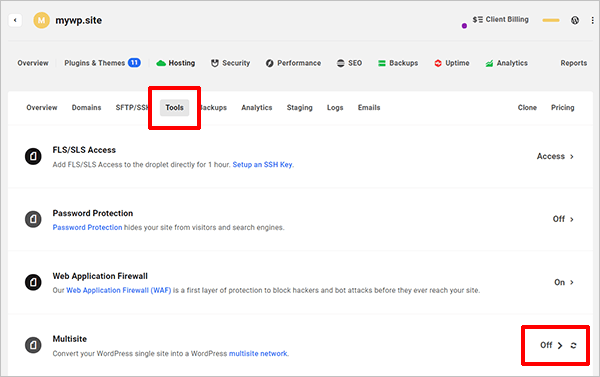Screen dimensions: 600x377
Task: Open the Reports tab
Action: click(x=574, y=63)
